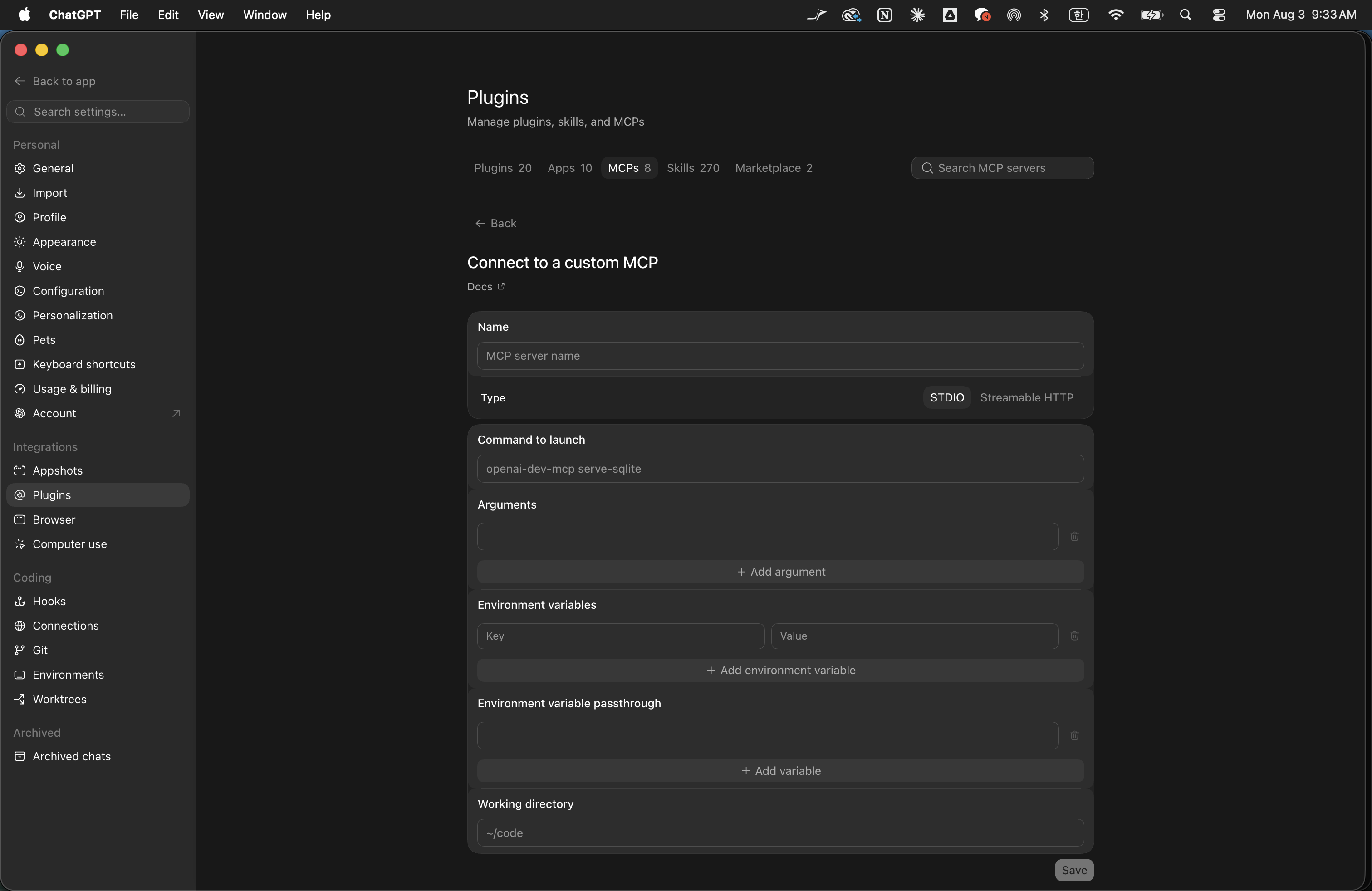Click the Appearance sun icon
This screenshot has height=891, width=1372.
tap(20, 242)
